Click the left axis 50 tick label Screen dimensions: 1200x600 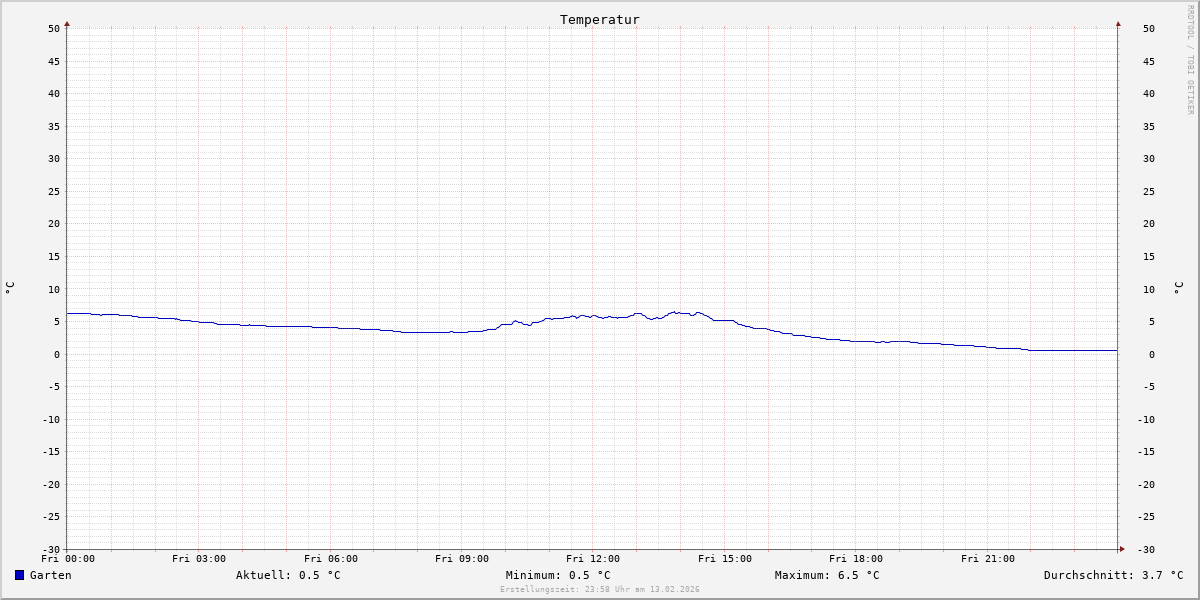(54, 28)
